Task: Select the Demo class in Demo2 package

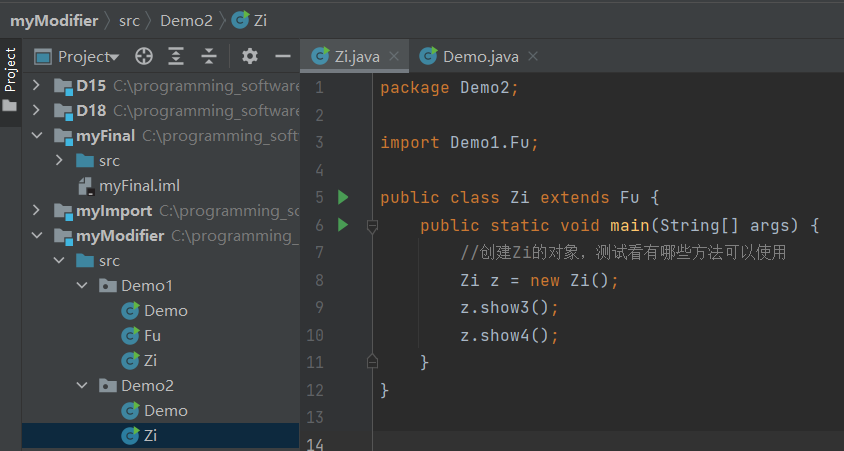Action: pyautogui.click(x=166, y=411)
